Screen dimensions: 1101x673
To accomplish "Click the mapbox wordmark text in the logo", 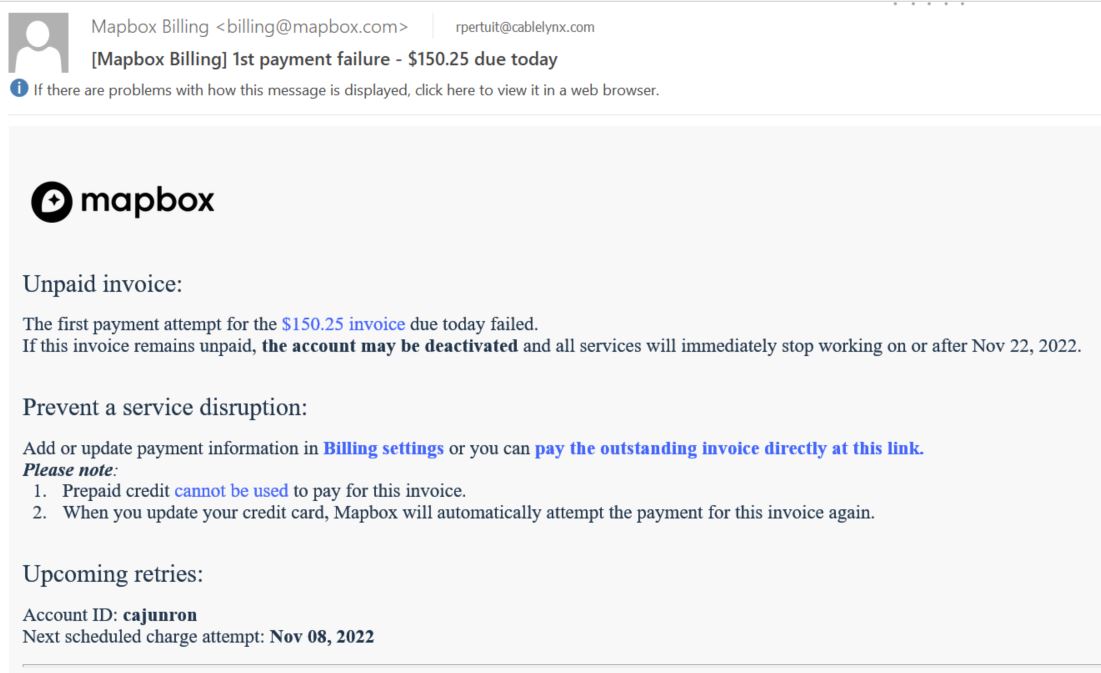I will (x=147, y=202).
